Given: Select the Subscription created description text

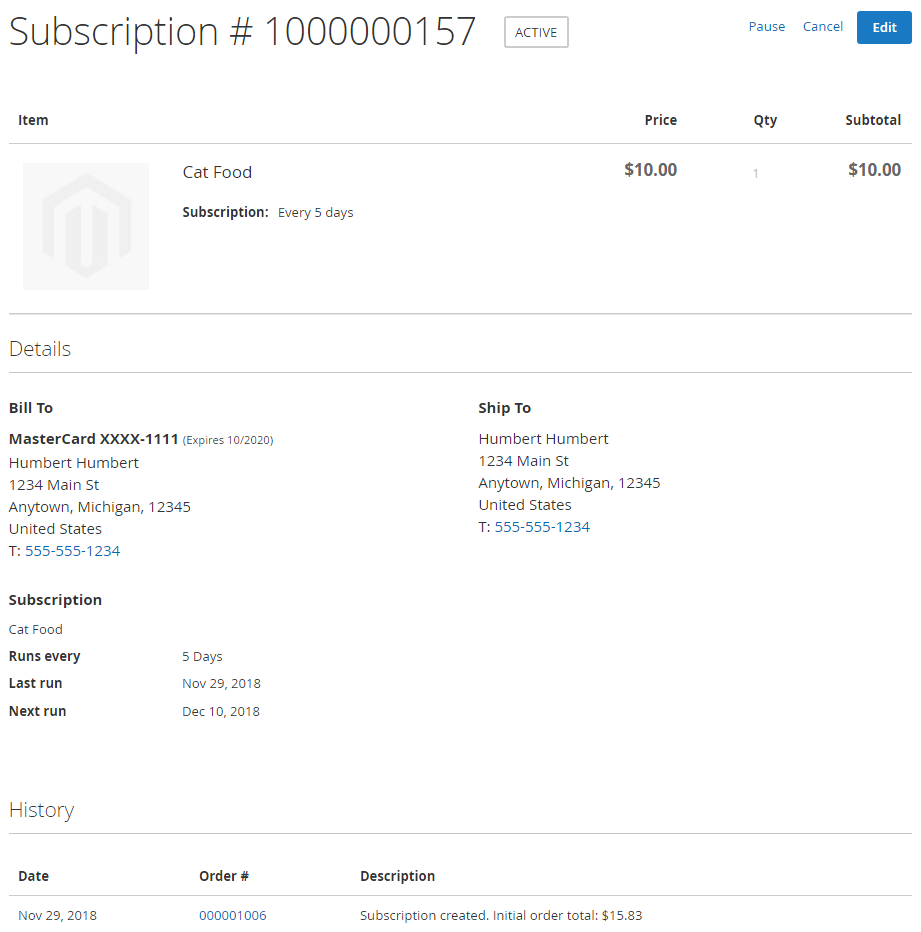Looking at the screenshot, I should point(501,915).
